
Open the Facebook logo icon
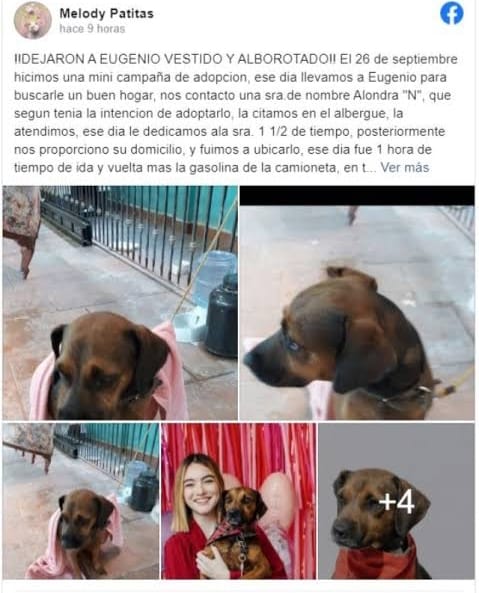pyautogui.click(x=452, y=14)
